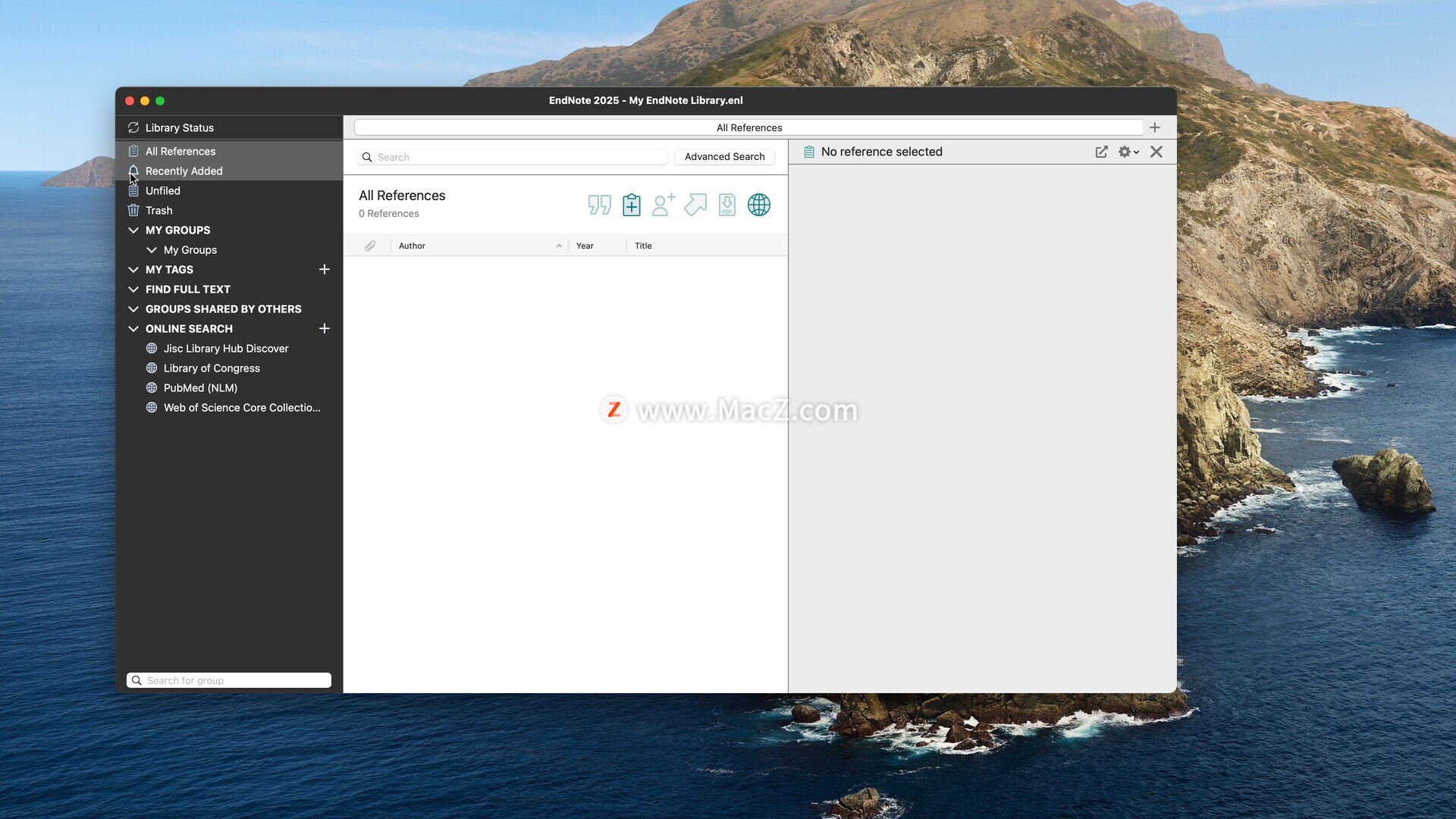This screenshot has height=819, width=1456.
Task: Click the MY GROUPS header text
Action: [178, 230]
